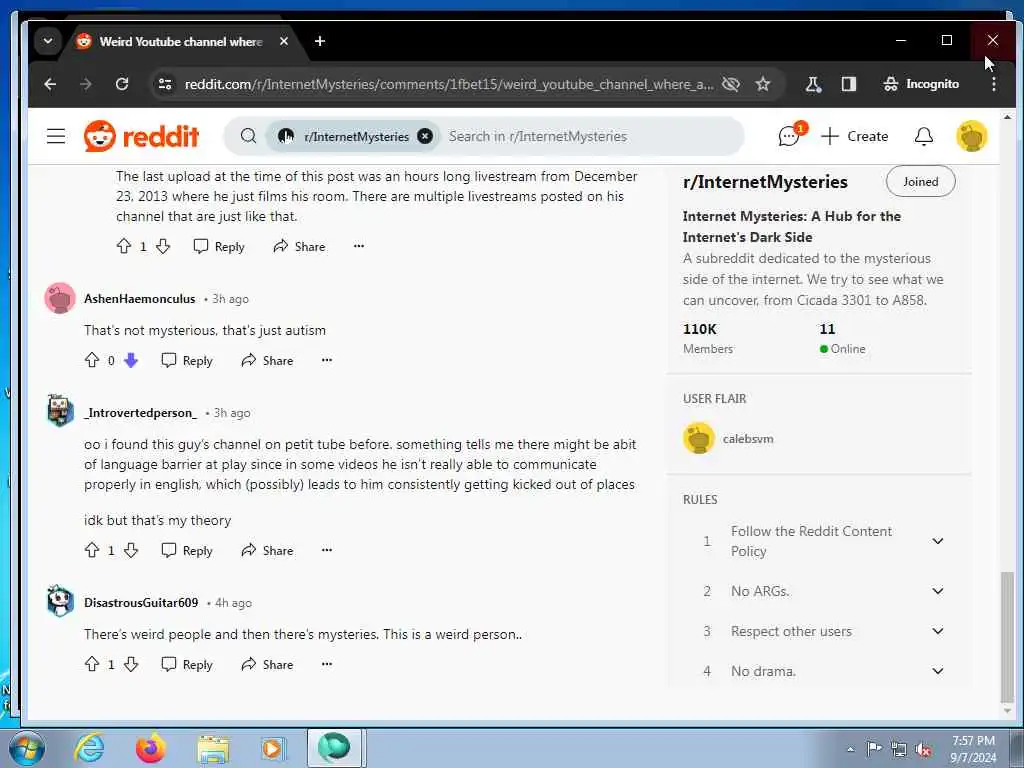Share DisastrousGuitar609's comment
1024x768 pixels.
click(x=267, y=664)
